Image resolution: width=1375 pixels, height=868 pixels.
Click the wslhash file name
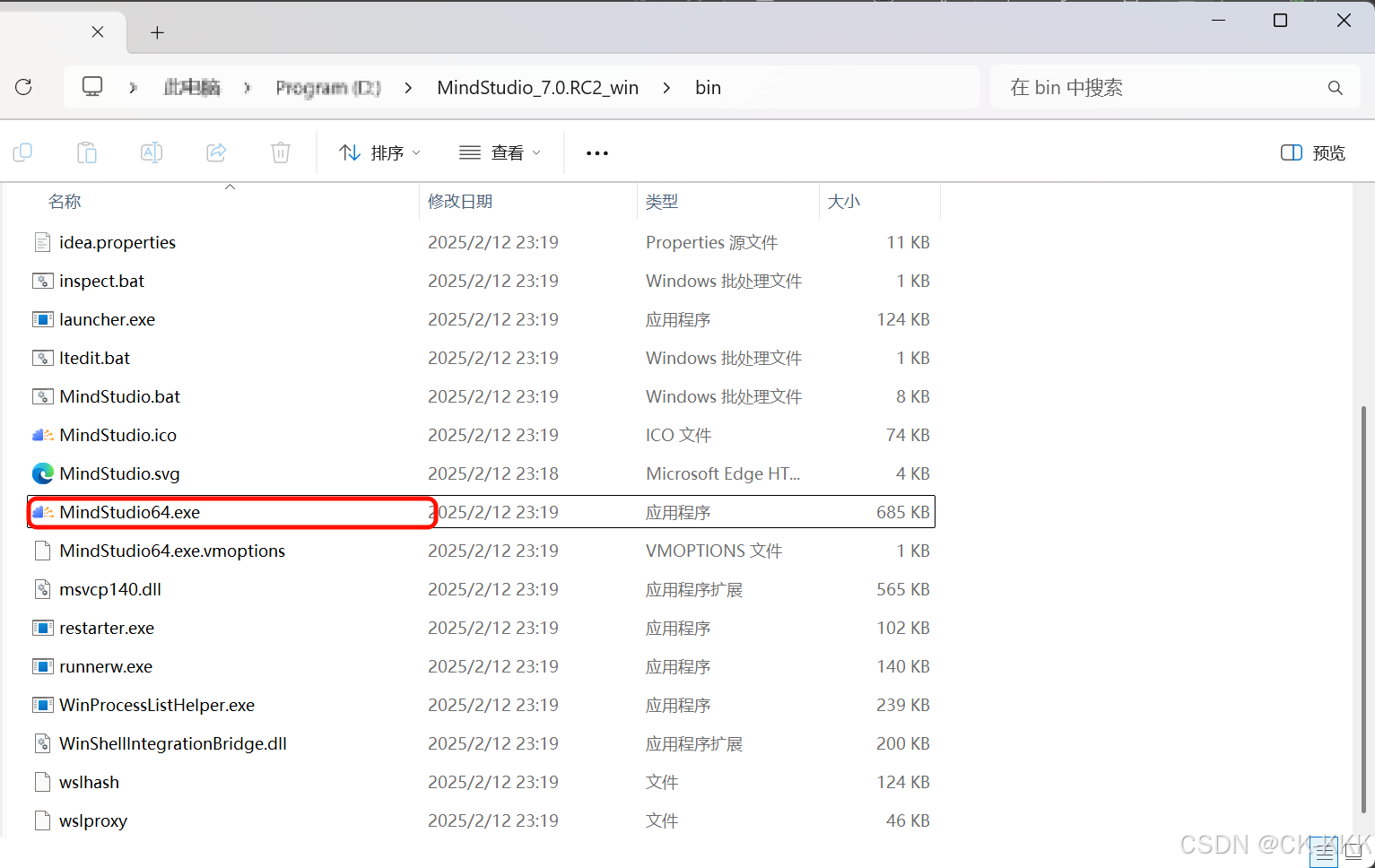pos(90,782)
